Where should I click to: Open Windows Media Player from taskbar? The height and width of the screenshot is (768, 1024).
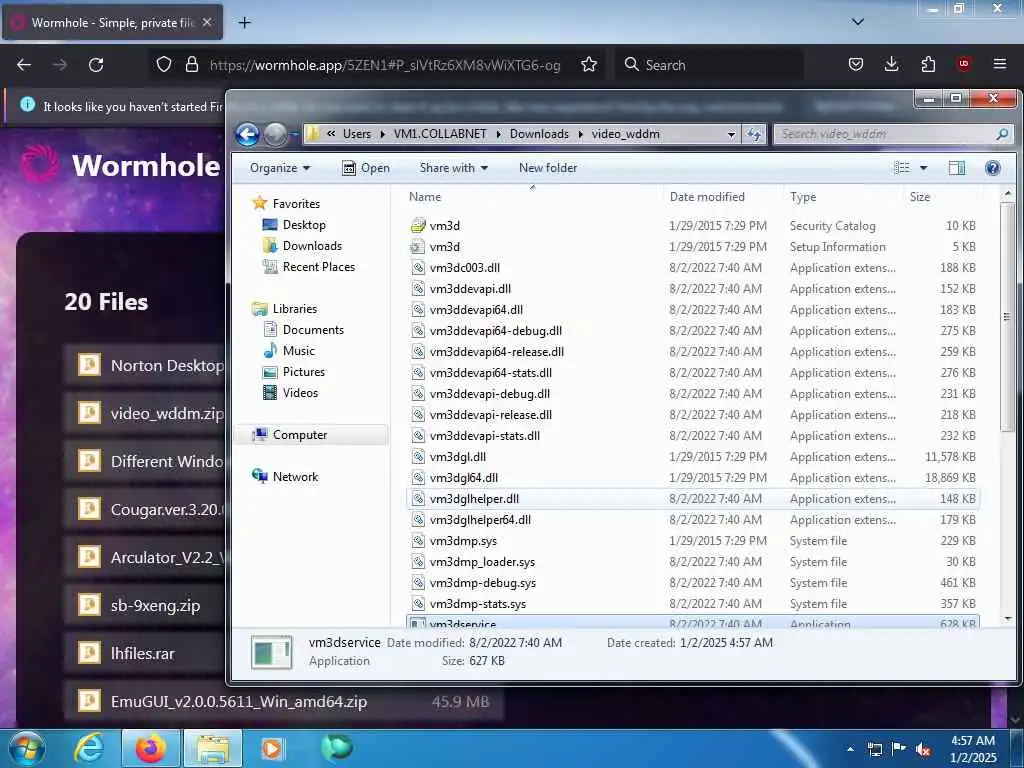(x=272, y=748)
